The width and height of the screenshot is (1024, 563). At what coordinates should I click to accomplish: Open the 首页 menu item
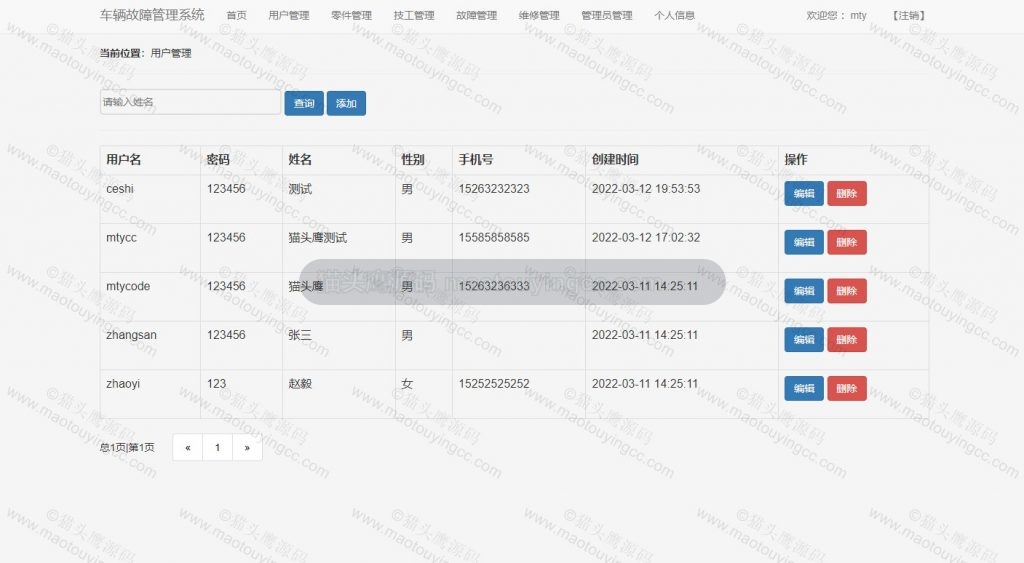pyautogui.click(x=236, y=15)
